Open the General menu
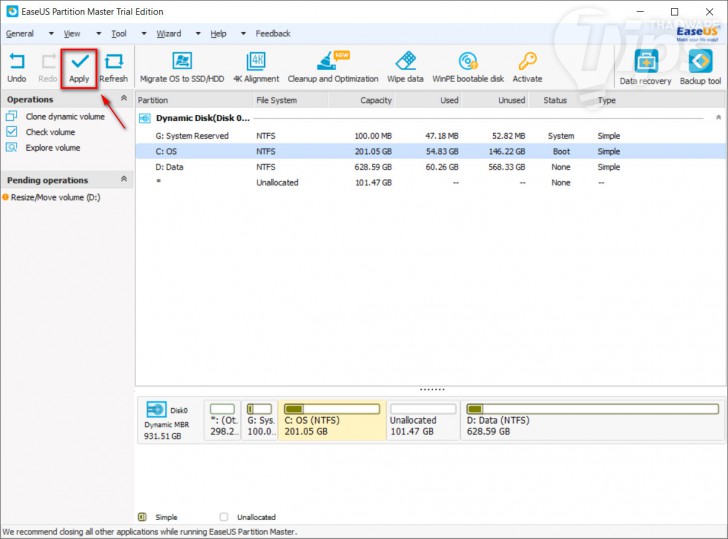This screenshot has width=728, height=539. coord(20,33)
